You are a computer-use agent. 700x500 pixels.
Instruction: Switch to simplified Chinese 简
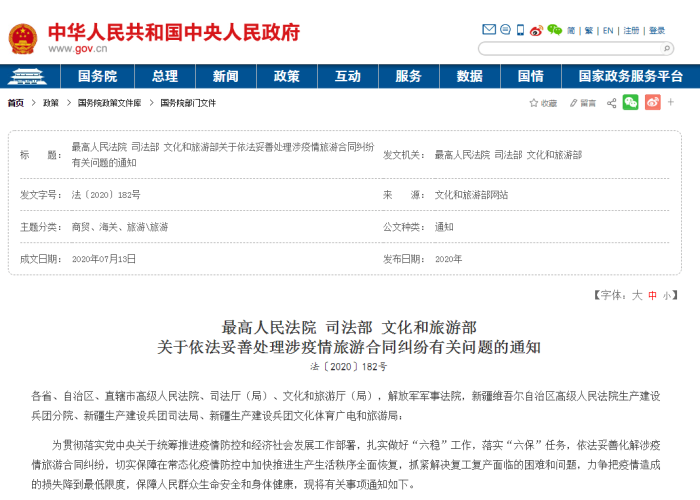click(571, 30)
